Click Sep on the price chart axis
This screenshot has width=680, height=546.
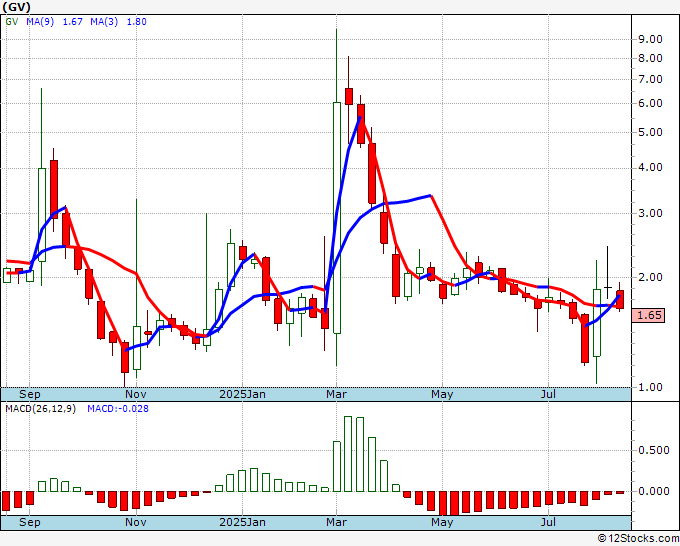(29, 394)
